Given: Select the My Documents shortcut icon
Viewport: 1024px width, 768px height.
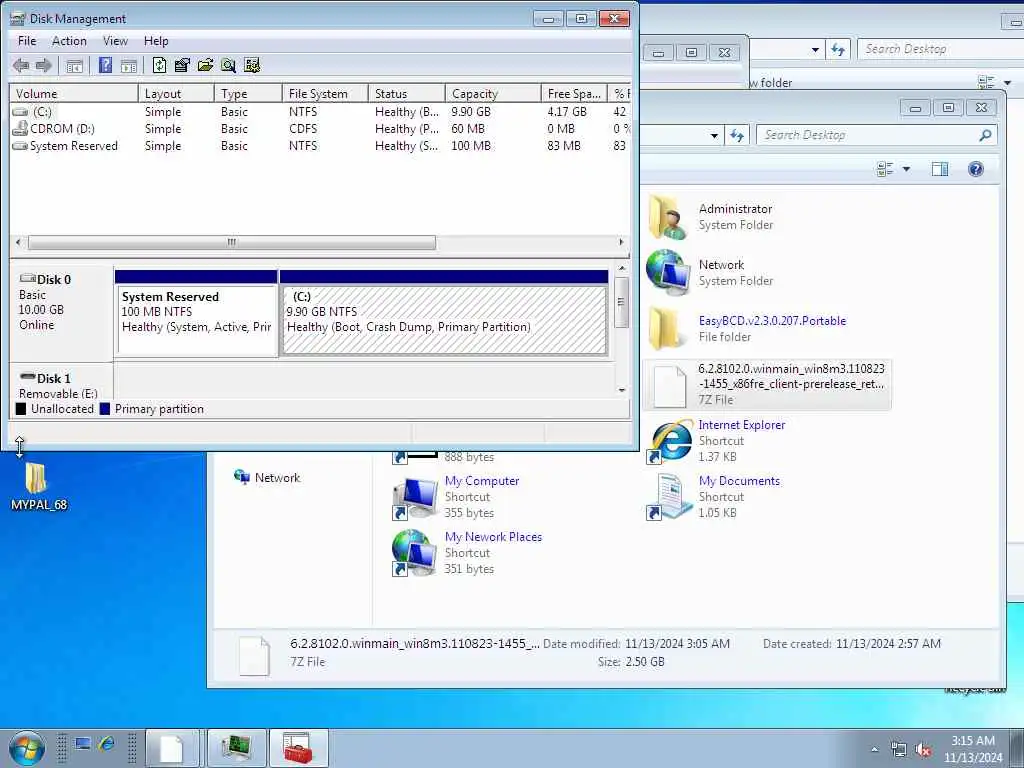Looking at the screenshot, I should [670, 497].
